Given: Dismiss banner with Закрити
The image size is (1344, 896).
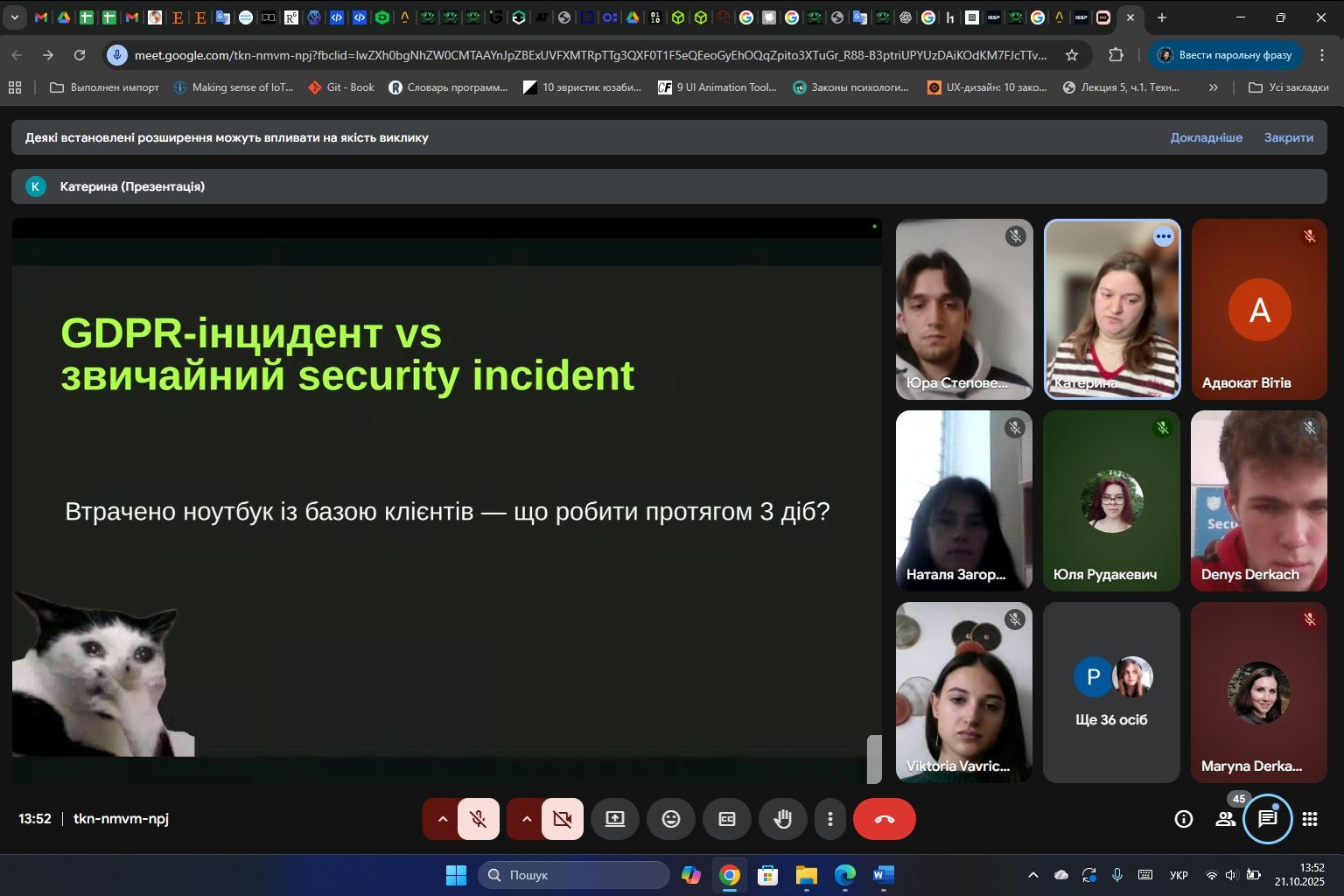Looking at the screenshot, I should (x=1288, y=137).
